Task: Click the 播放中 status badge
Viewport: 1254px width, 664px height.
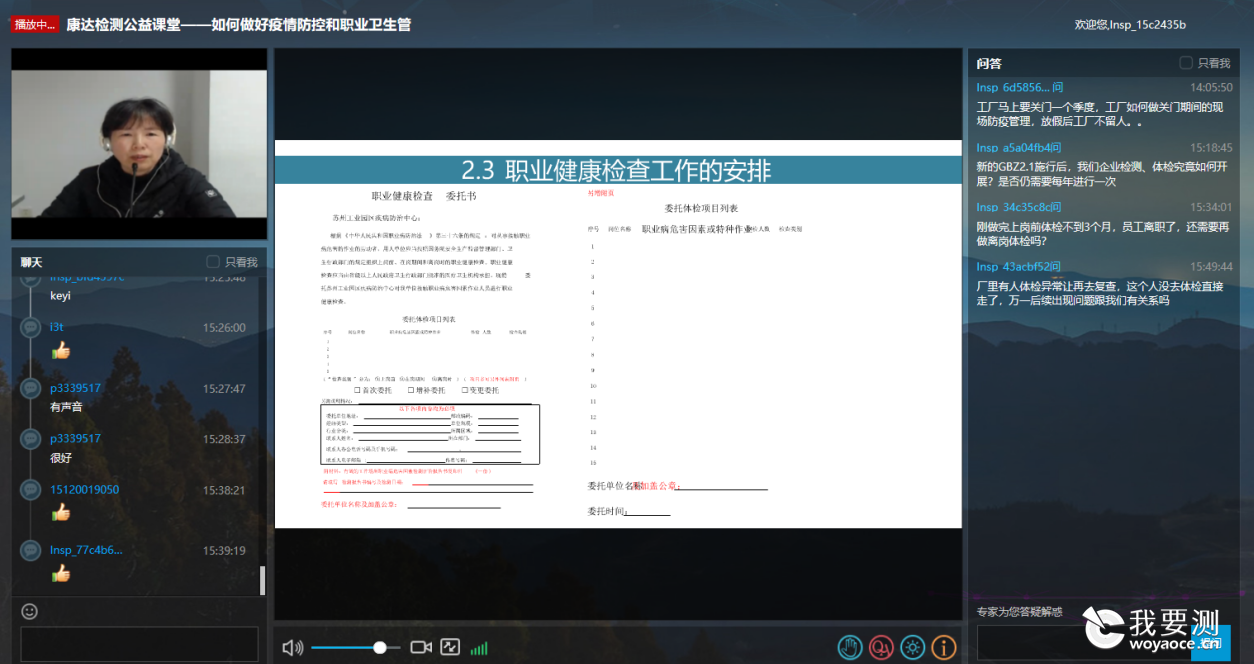Action: tap(35, 25)
